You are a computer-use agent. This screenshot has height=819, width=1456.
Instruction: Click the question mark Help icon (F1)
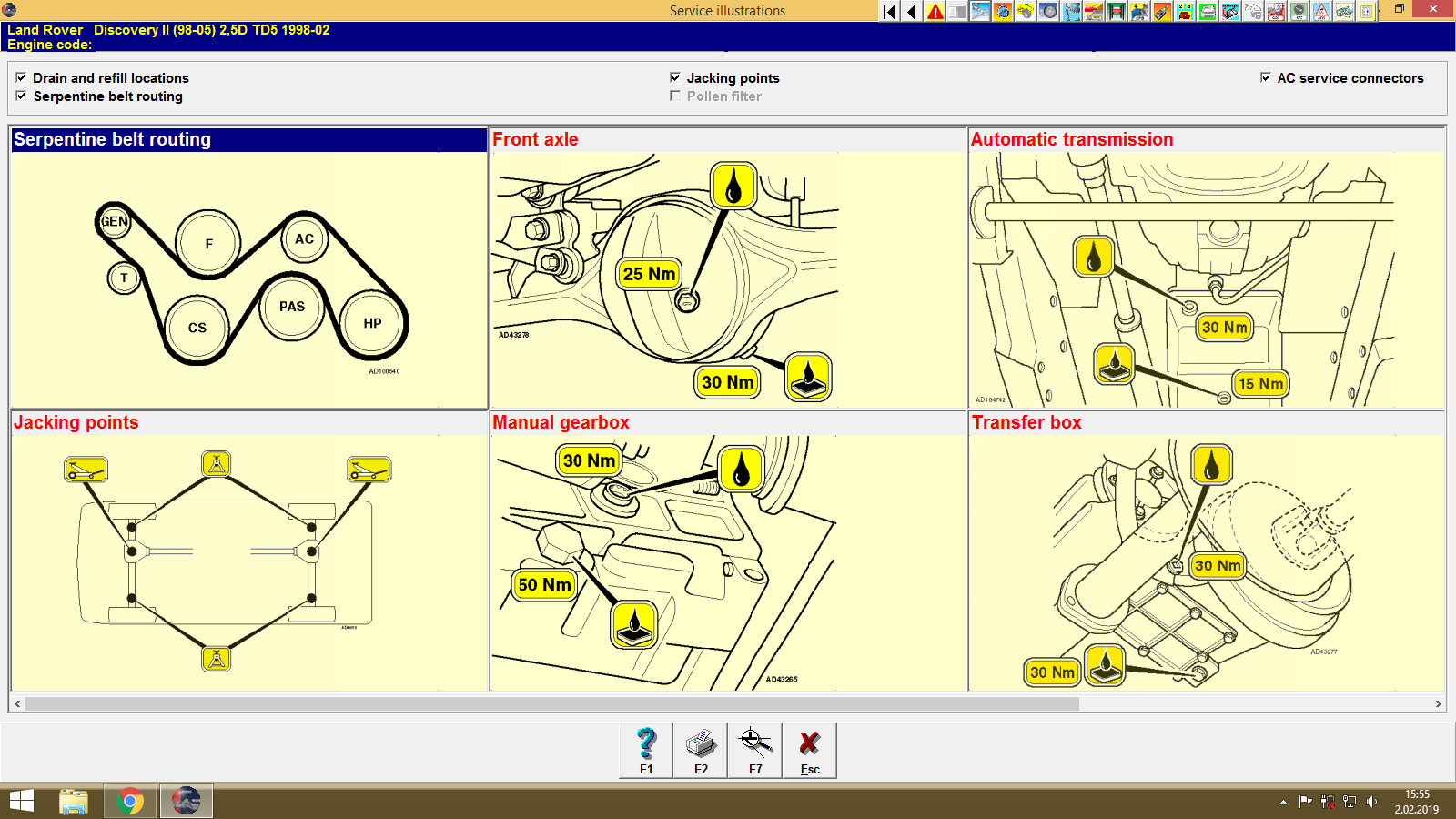tap(646, 749)
